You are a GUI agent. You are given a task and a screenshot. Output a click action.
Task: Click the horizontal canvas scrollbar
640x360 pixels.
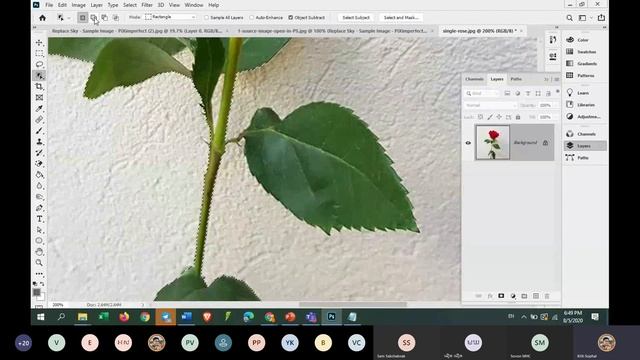point(353,304)
